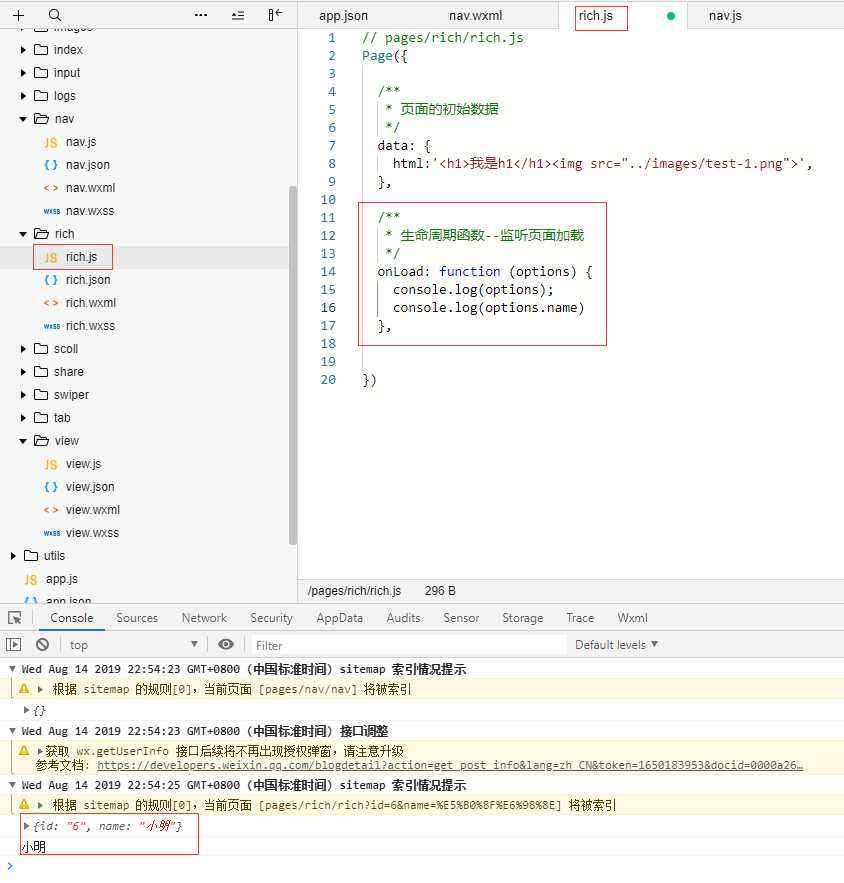Select the rich.json braces icon

pos(51,280)
